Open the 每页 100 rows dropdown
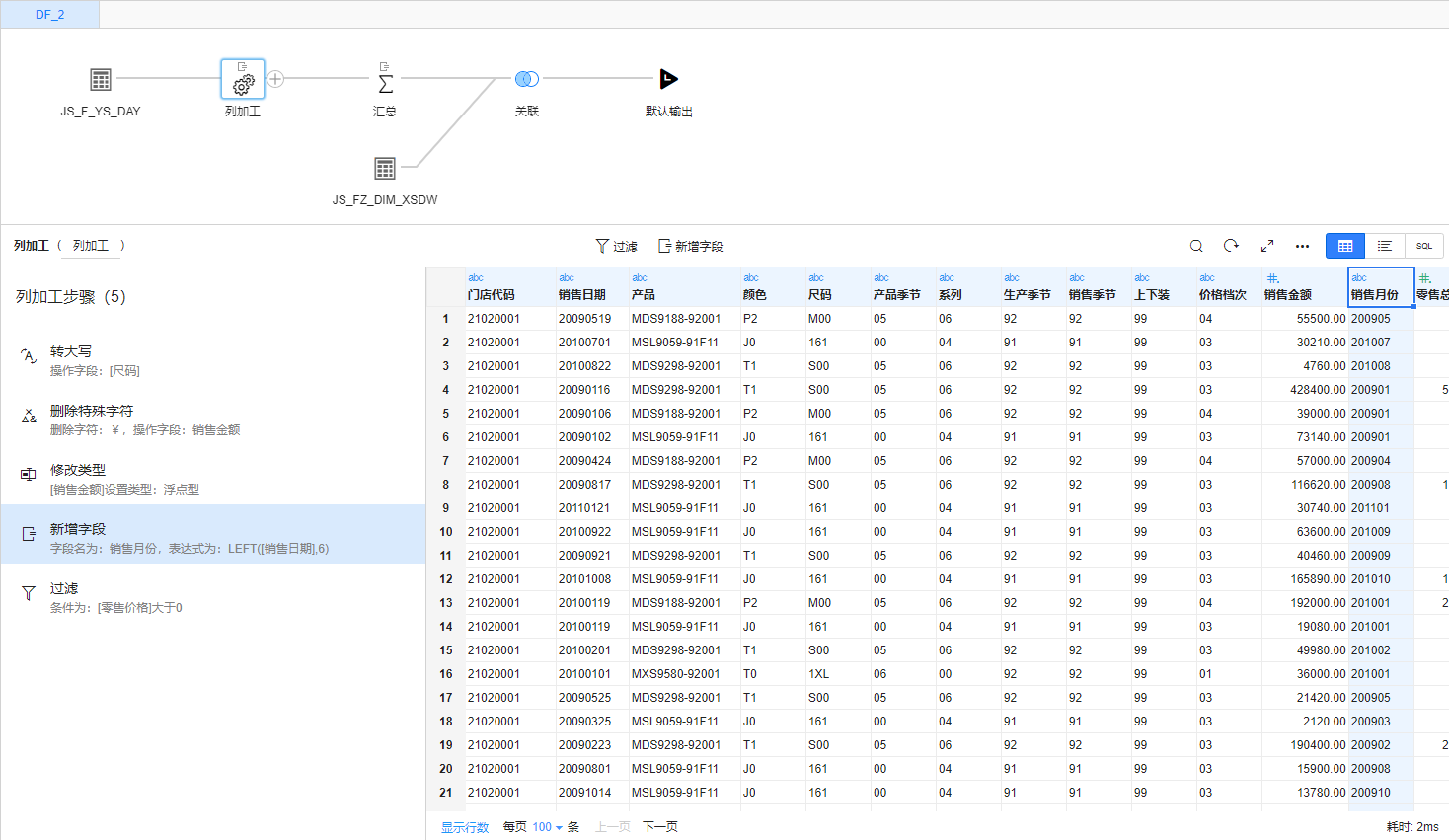The height and width of the screenshot is (840, 1449). (x=547, y=827)
